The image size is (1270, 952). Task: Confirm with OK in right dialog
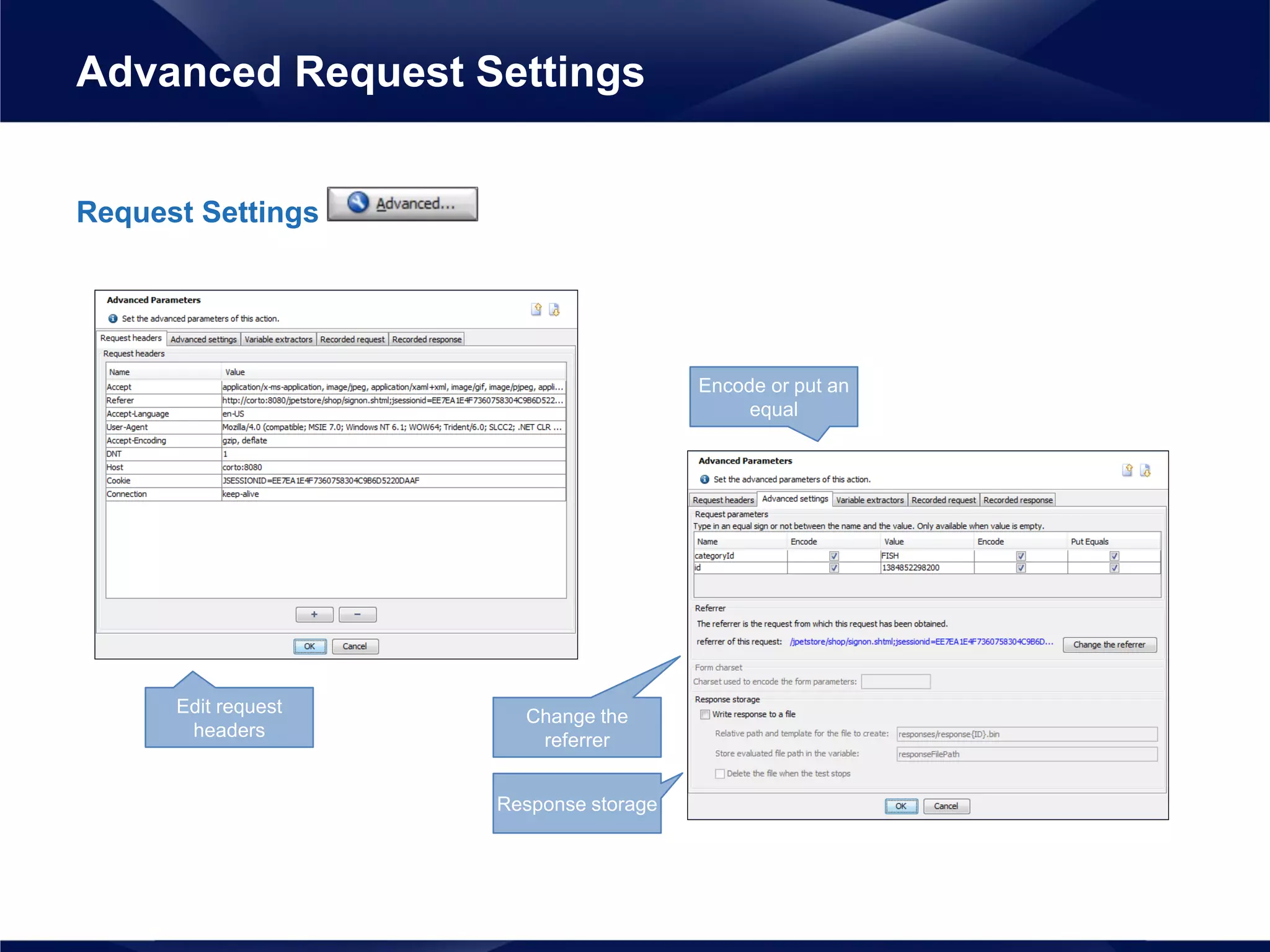[x=901, y=806]
